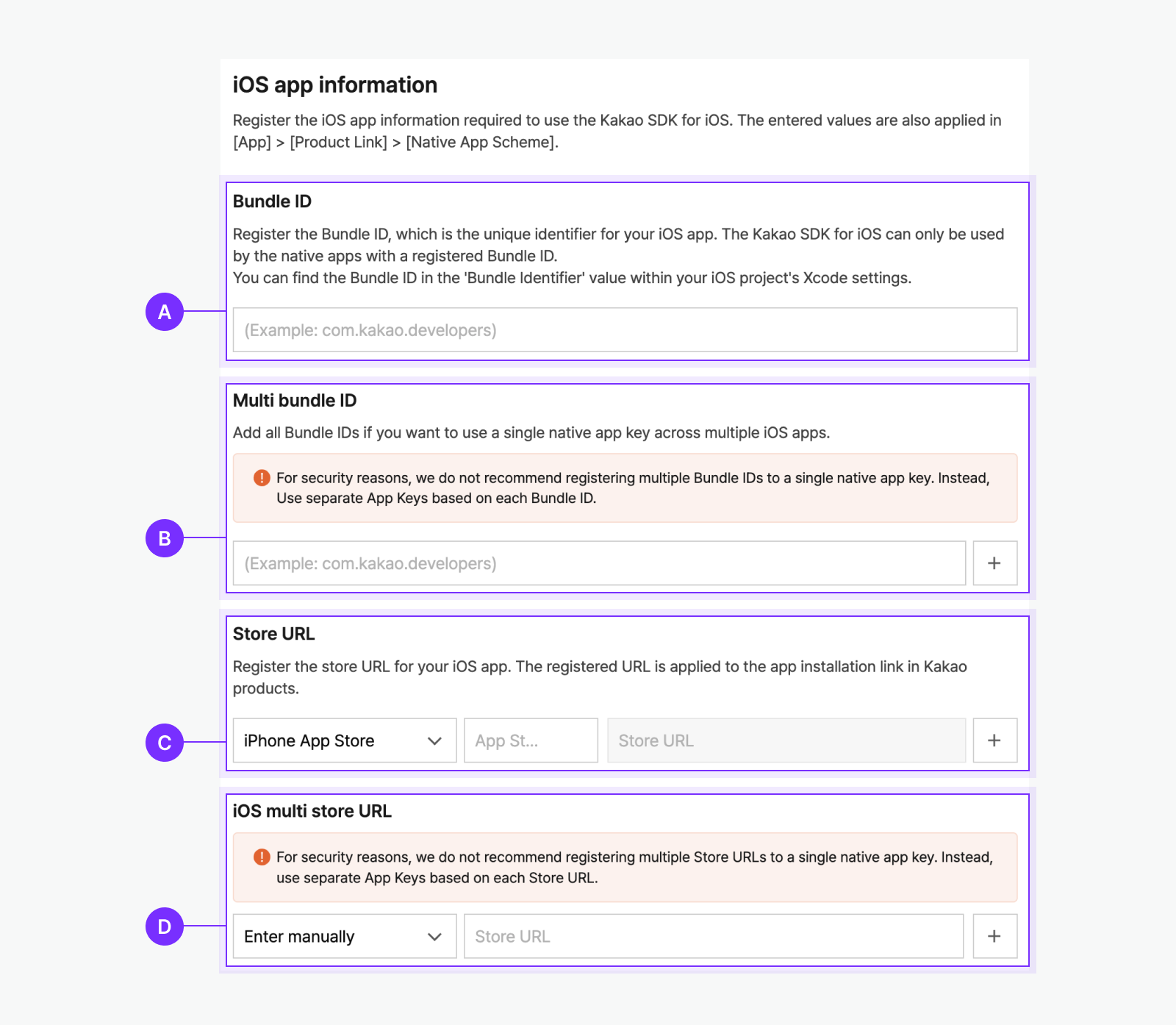The image size is (1176, 1025).
Task: Click the iOS multi store URL title
Action: click(x=312, y=811)
